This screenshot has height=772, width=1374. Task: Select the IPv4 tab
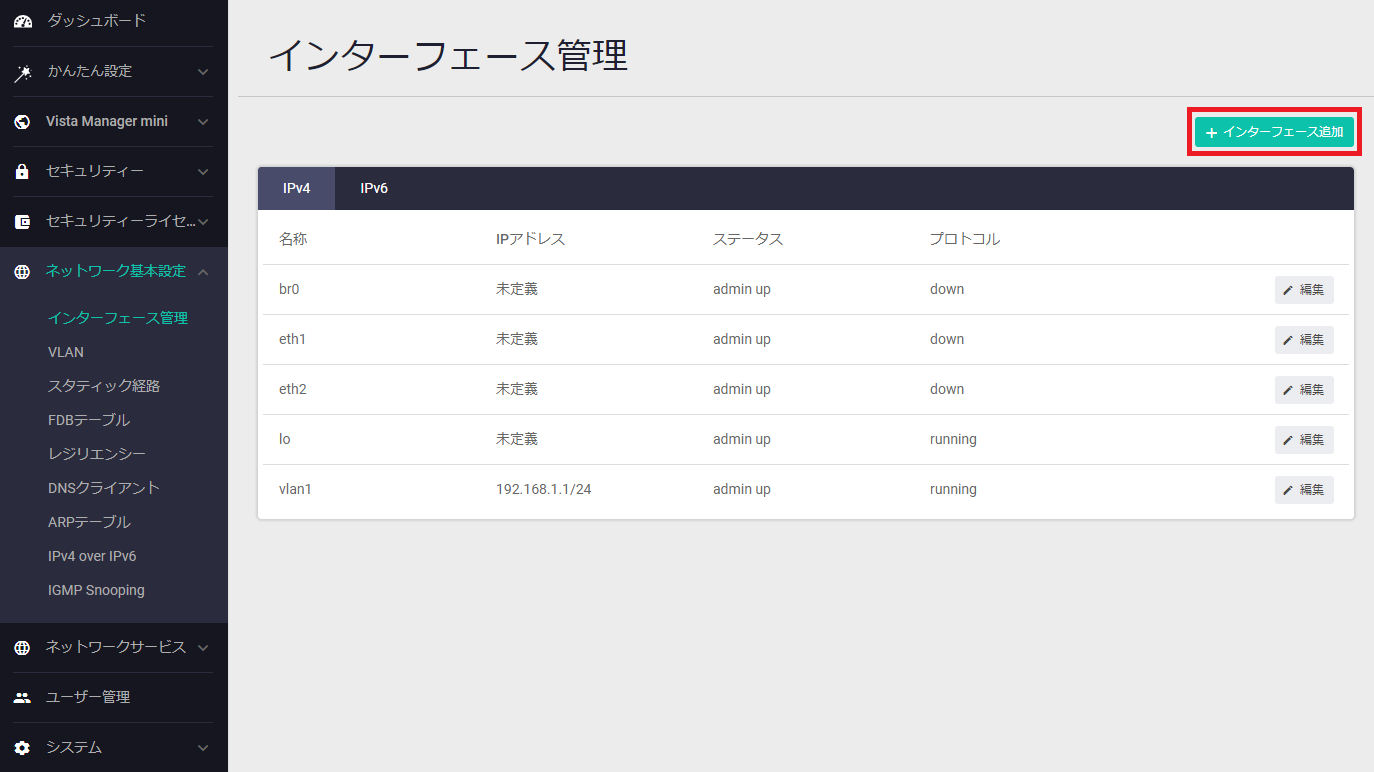click(296, 189)
